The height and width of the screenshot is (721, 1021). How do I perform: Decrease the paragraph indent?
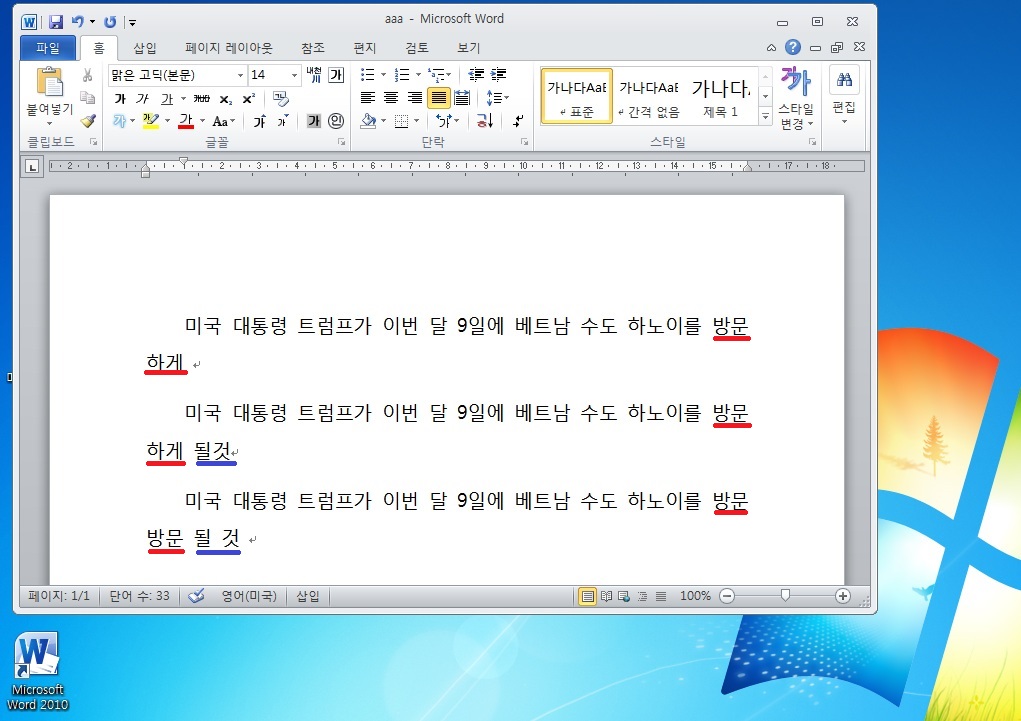click(476, 75)
